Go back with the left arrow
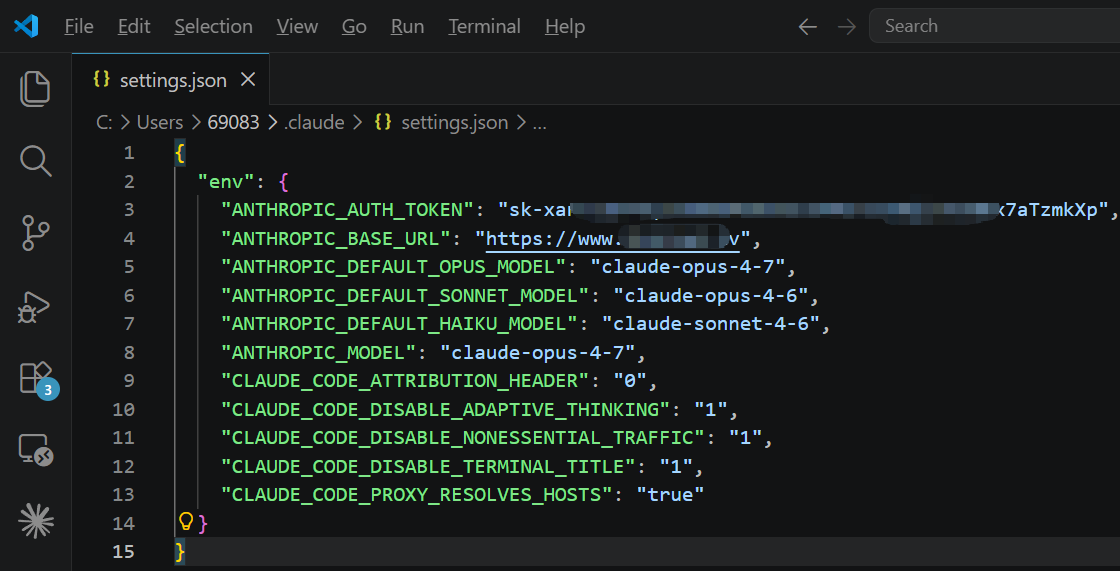1120x571 pixels. tap(807, 27)
